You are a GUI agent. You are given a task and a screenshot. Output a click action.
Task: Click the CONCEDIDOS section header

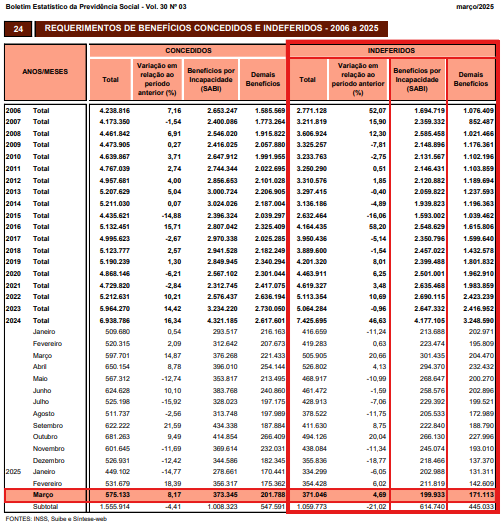(x=188, y=50)
